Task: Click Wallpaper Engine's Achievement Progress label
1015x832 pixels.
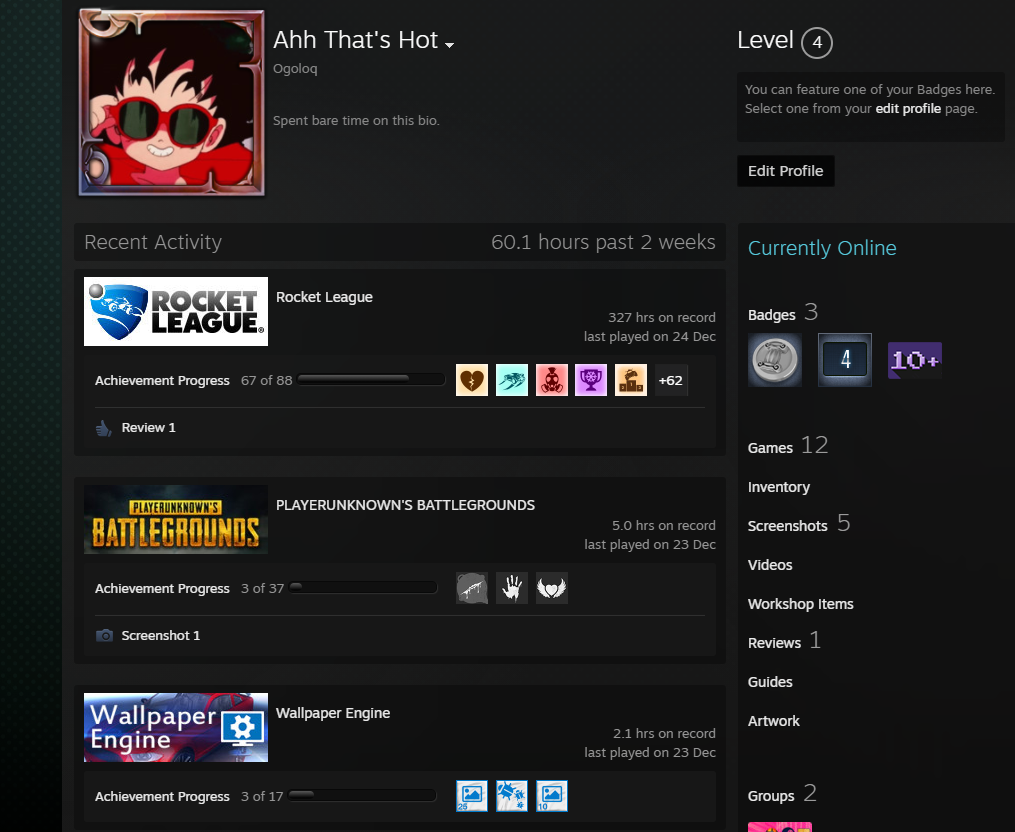Action: click(162, 796)
